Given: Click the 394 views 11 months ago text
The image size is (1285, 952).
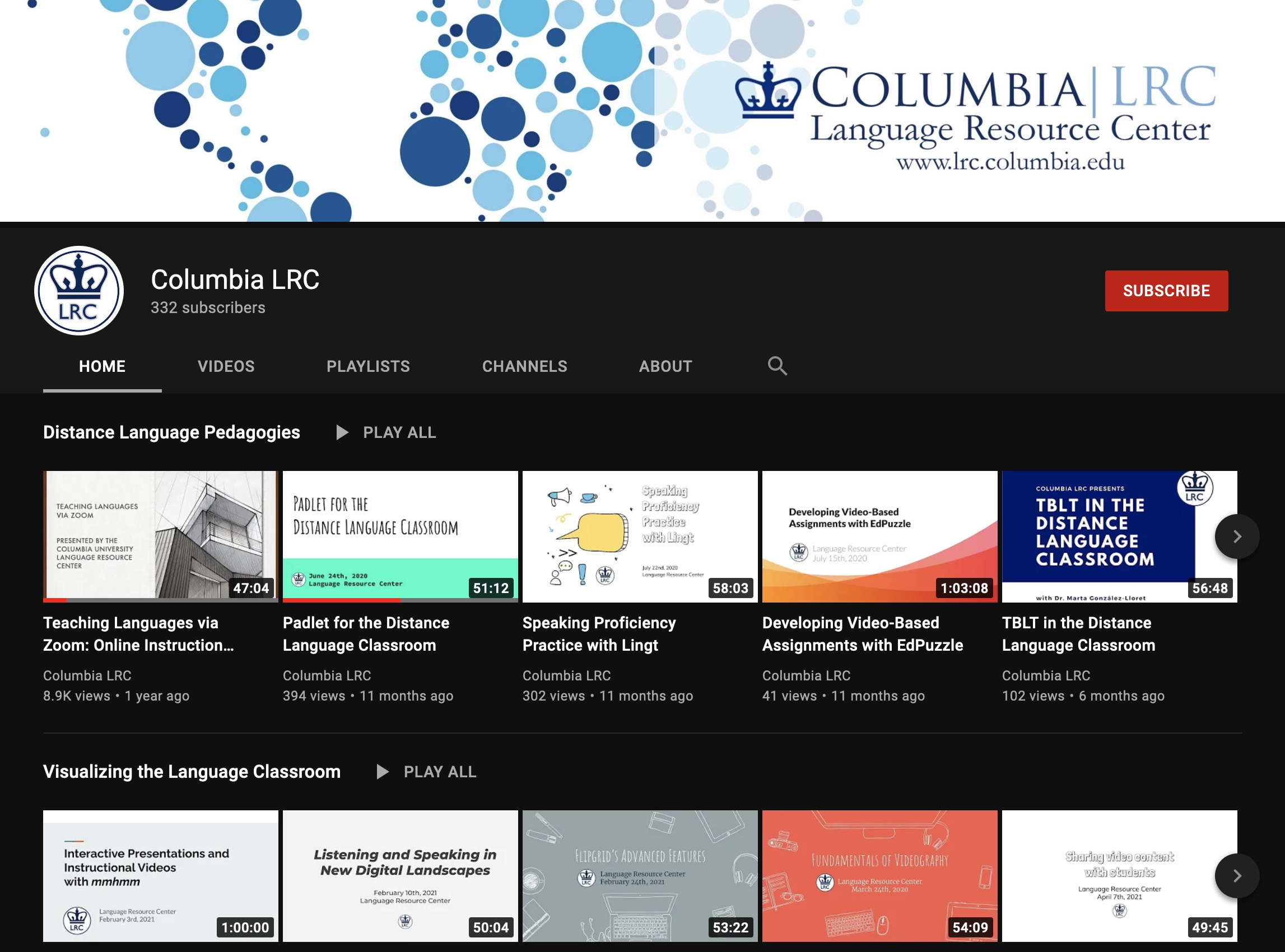Looking at the screenshot, I should coord(369,696).
